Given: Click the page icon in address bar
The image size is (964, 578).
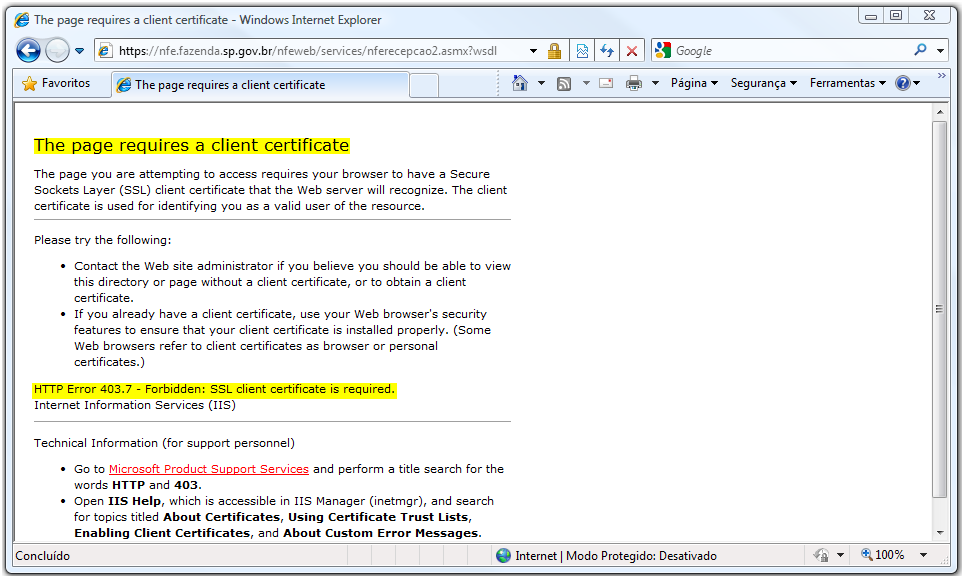Looking at the screenshot, I should pyautogui.click(x=105, y=51).
